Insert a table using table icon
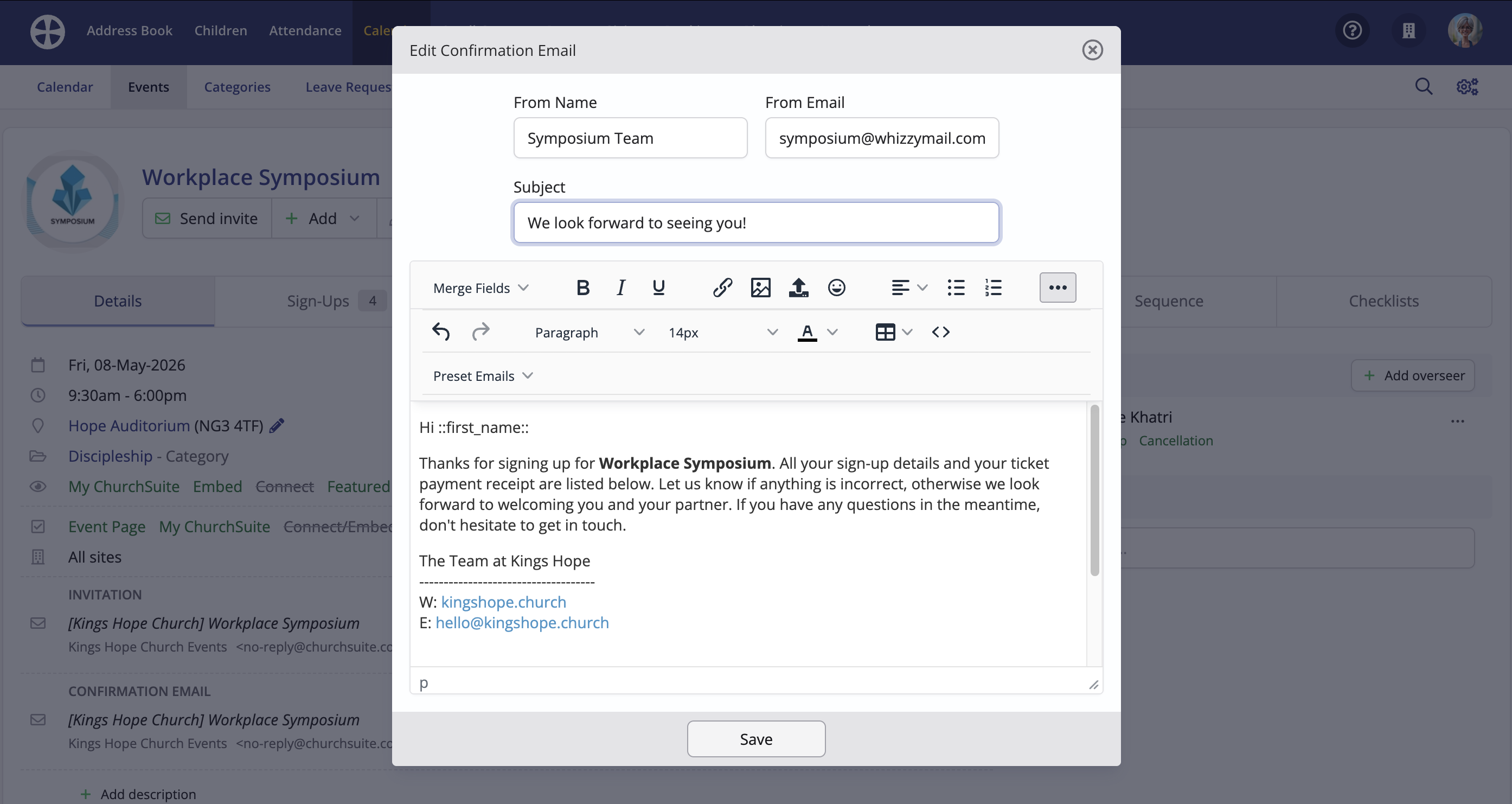The image size is (1512, 804). click(885, 333)
